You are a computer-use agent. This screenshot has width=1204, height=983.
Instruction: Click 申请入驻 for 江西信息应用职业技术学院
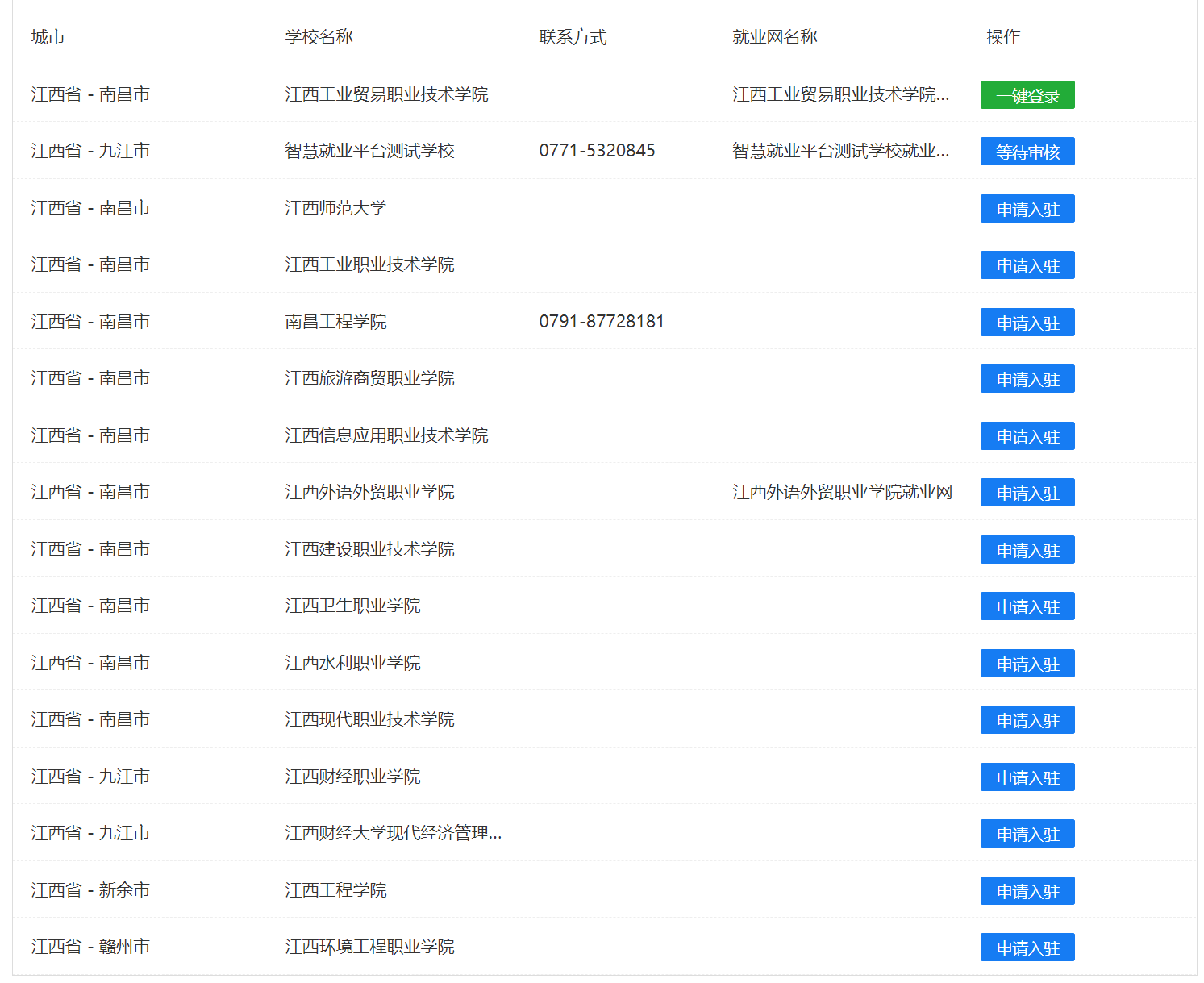point(1027,436)
